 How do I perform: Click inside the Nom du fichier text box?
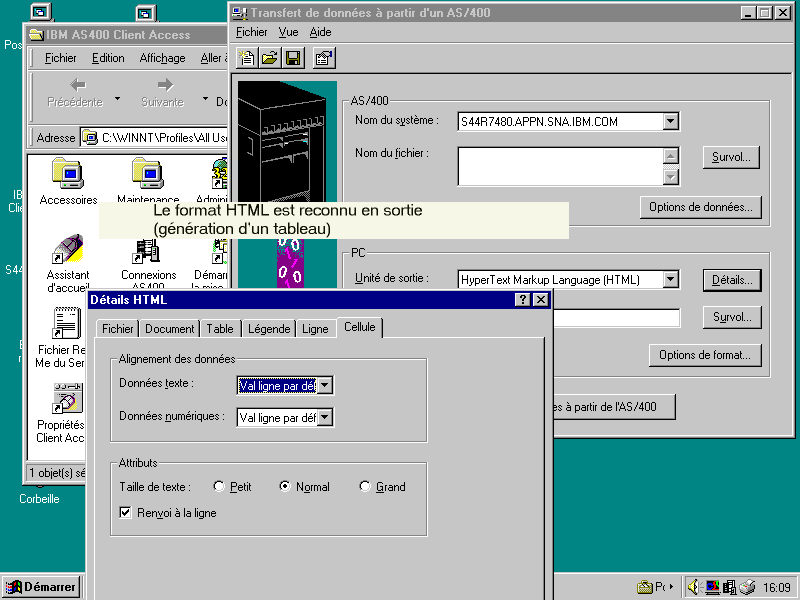pyautogui.click(x=560, y=166)
